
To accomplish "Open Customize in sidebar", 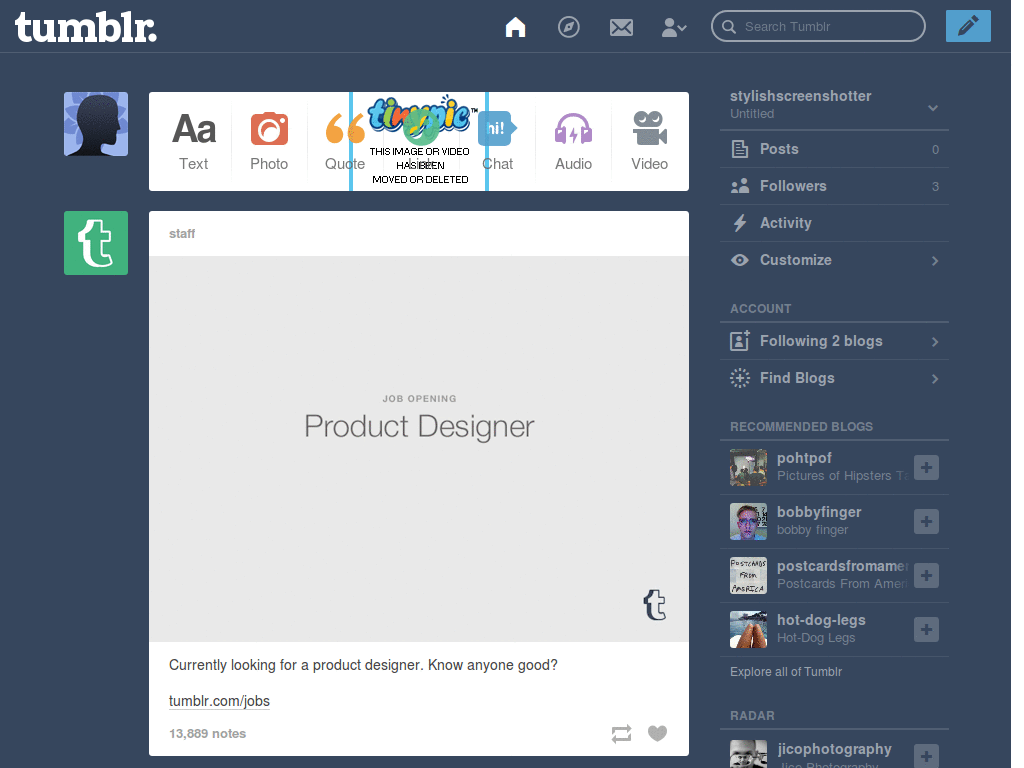I will [x=835, y=260].
